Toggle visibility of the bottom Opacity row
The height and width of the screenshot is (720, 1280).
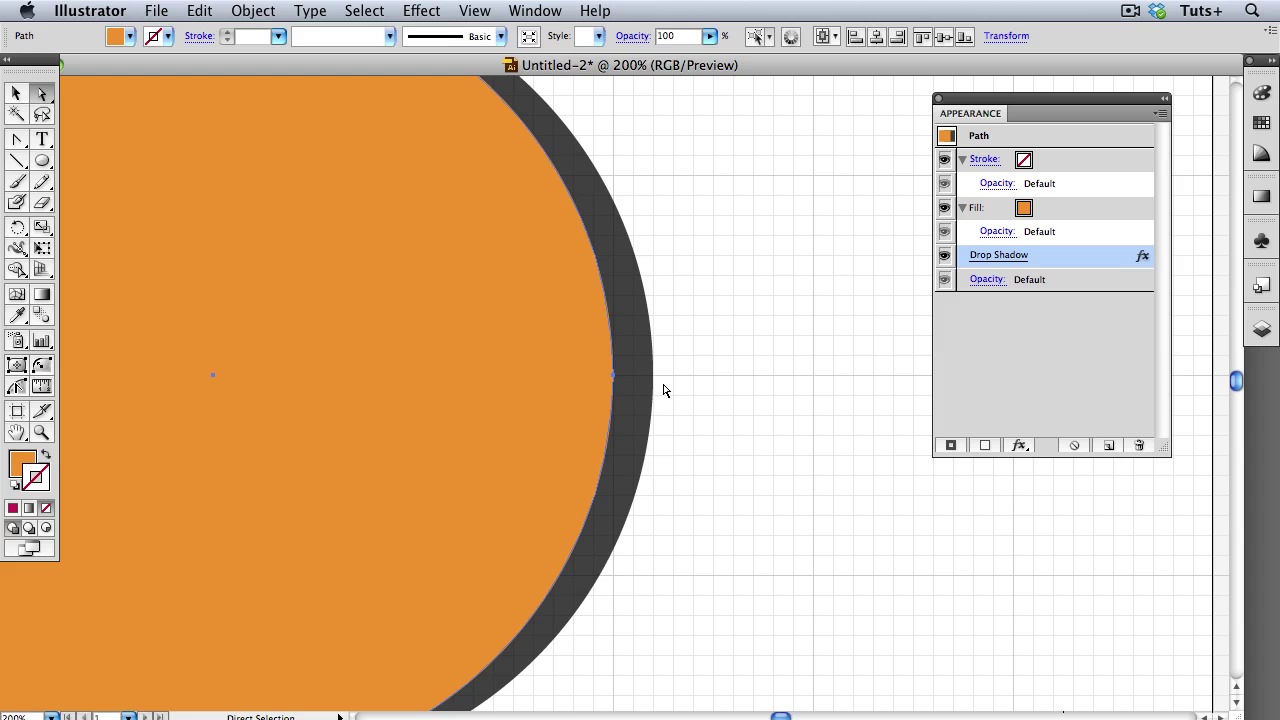coord(944,279)
